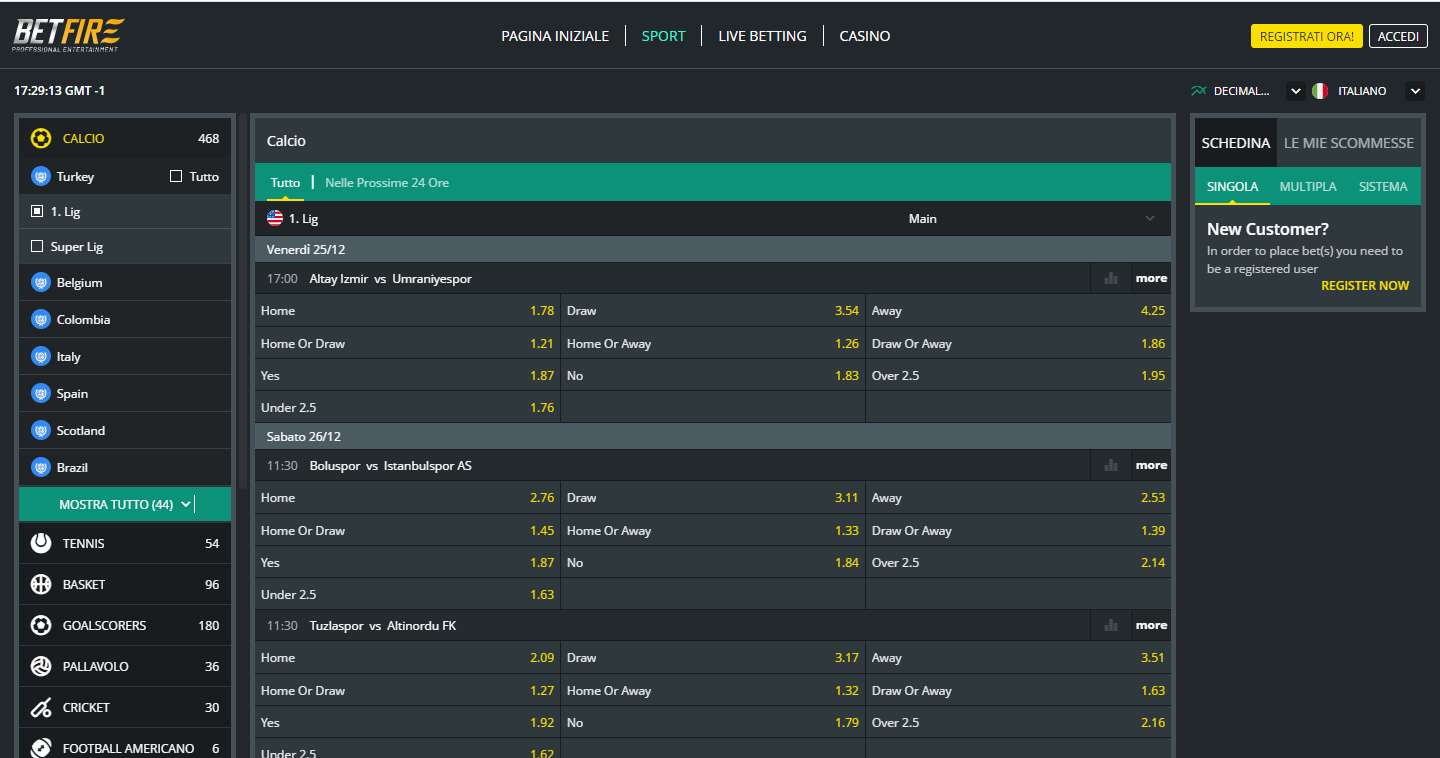1440x758 pixels.
Task: Select Home 2.09 for Tuzlaspor match
Action: (x=407, y=658)
